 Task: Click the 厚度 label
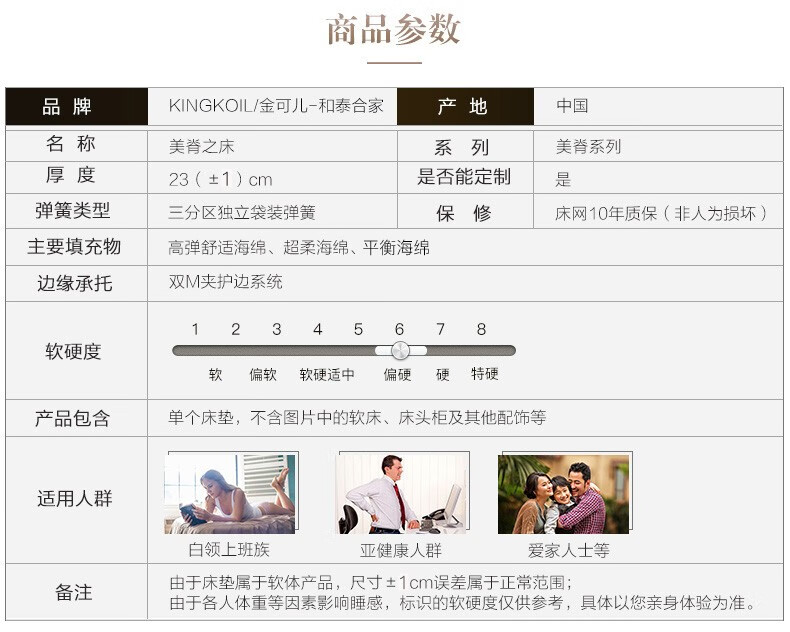coord(71,175)
